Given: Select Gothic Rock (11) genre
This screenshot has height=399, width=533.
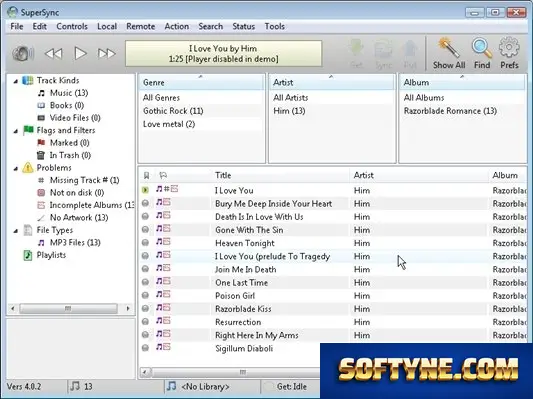Looking at the screenshot, I should click(x=173, y=111).
